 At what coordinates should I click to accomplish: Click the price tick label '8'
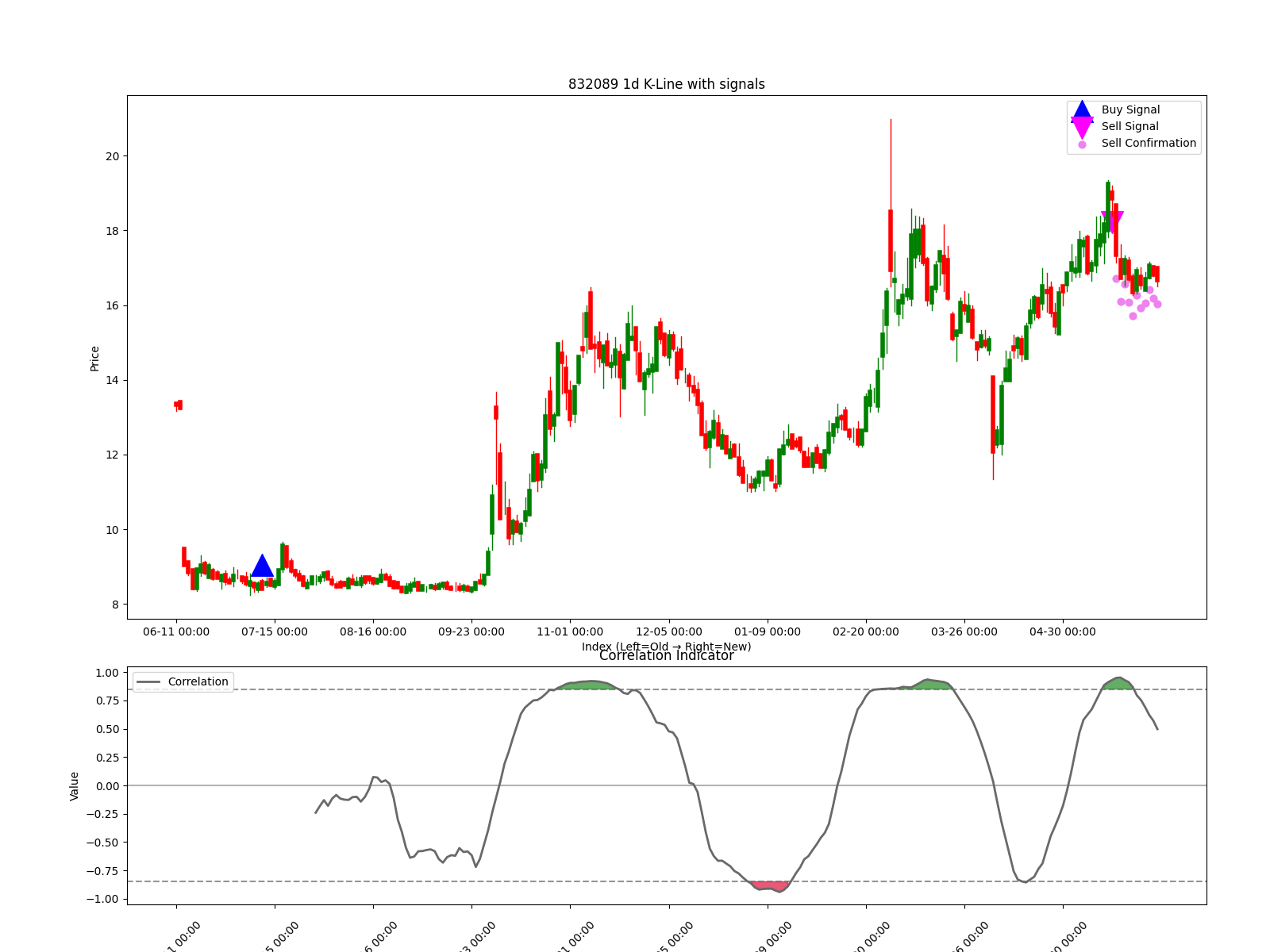115,605
